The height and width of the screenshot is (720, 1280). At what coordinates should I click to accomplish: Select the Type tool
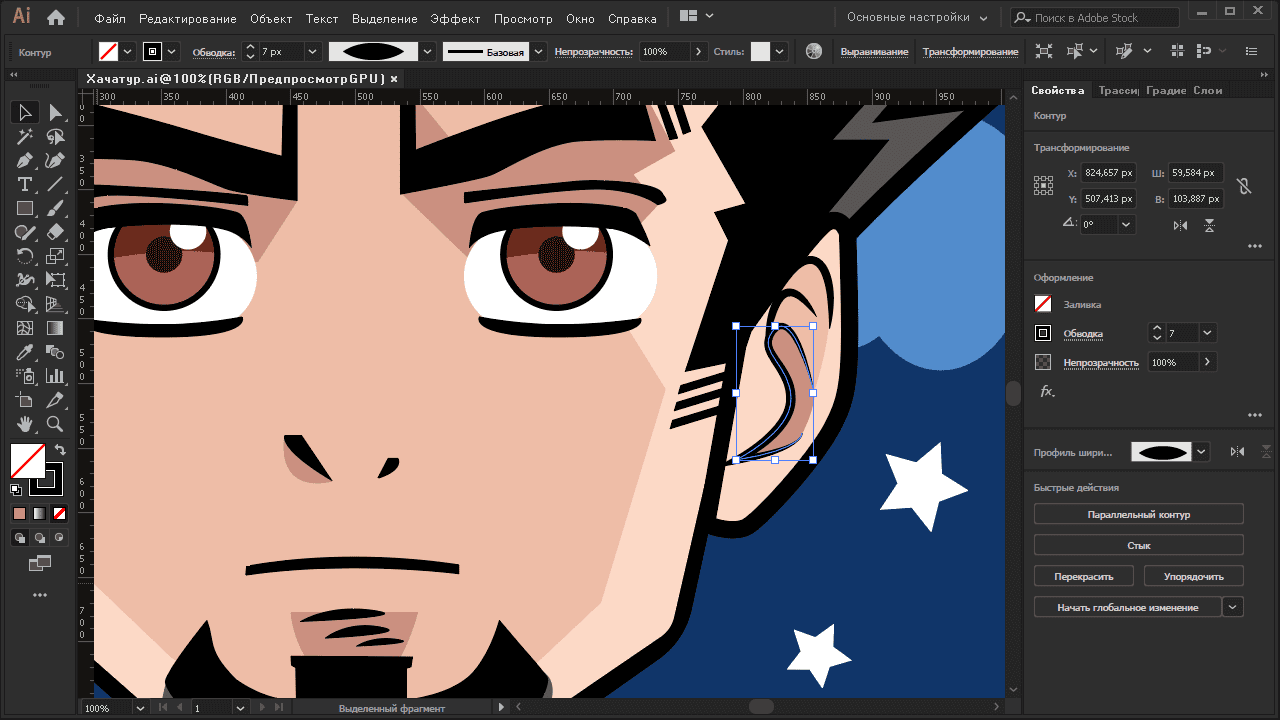click(x=25, y=185)
